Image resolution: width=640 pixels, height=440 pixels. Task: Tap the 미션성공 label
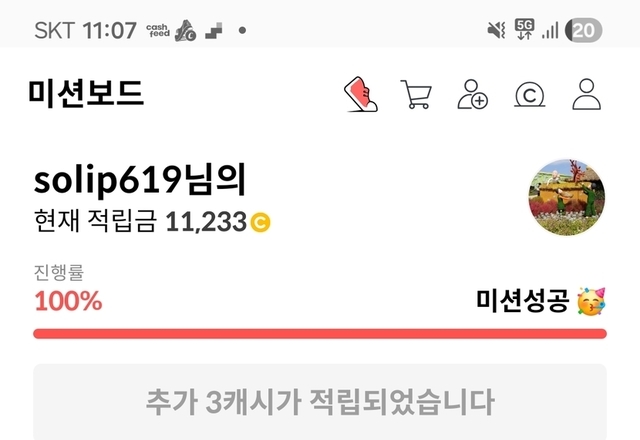tap(522, 301)
